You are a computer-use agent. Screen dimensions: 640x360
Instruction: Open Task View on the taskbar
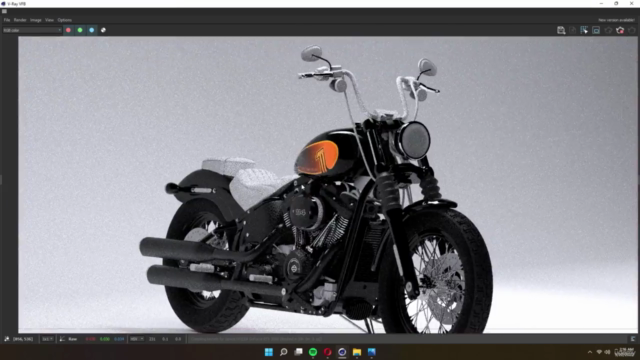coord(298,352)
